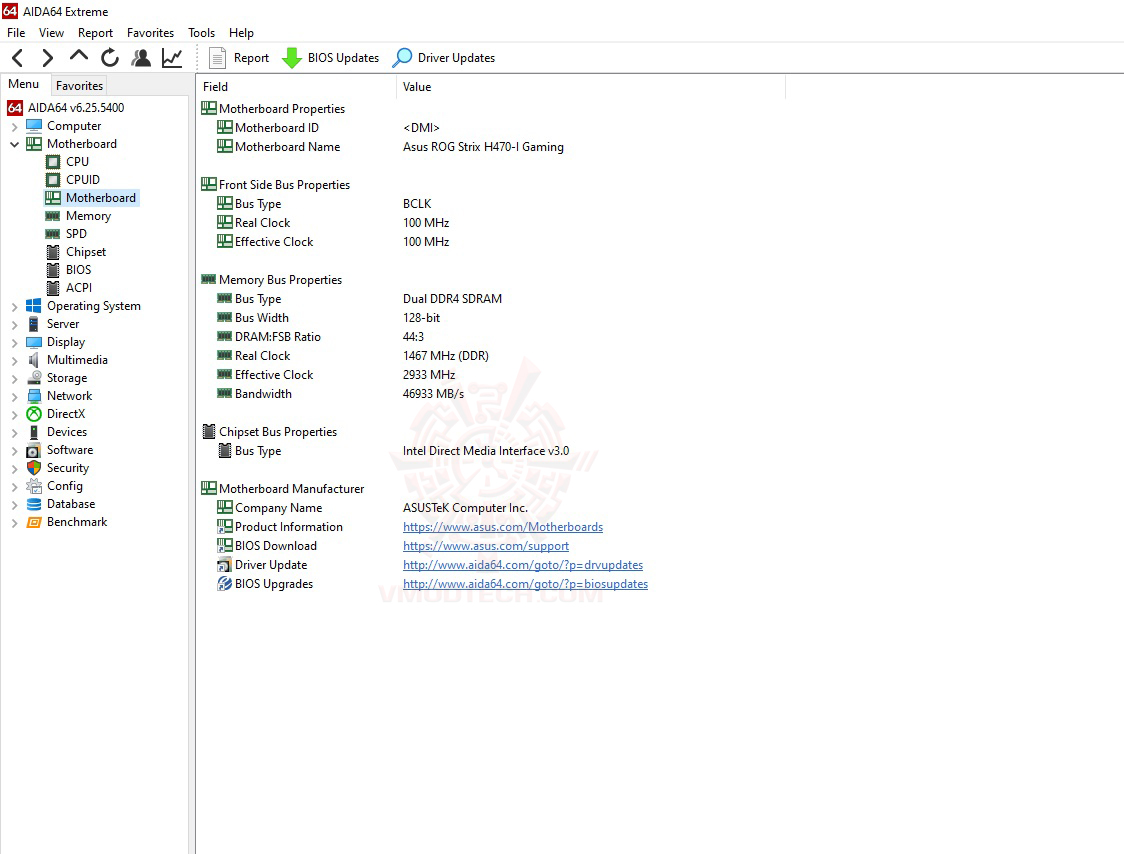The width and height of the screenshot is (1124, 854).
Task: Click the Refresh toolbar icon
Action: click(110, 57)
